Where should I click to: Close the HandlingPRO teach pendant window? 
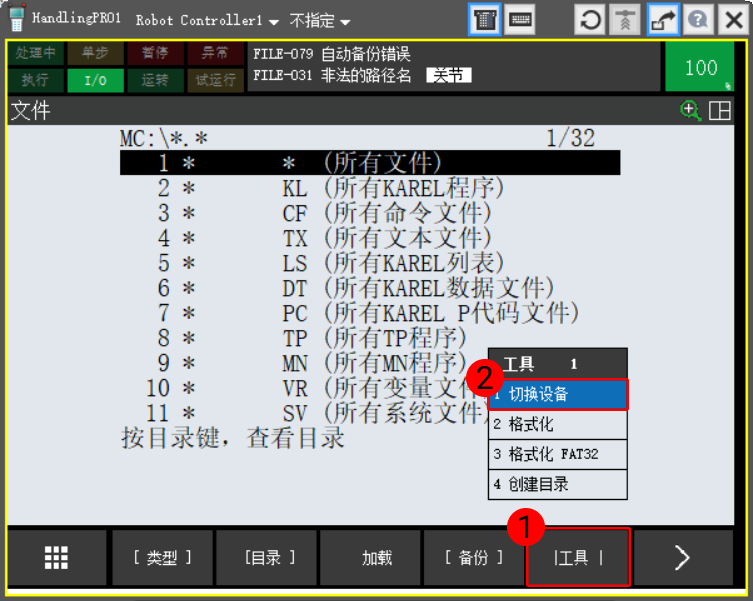pyautogui.click(x=734, y=20)
